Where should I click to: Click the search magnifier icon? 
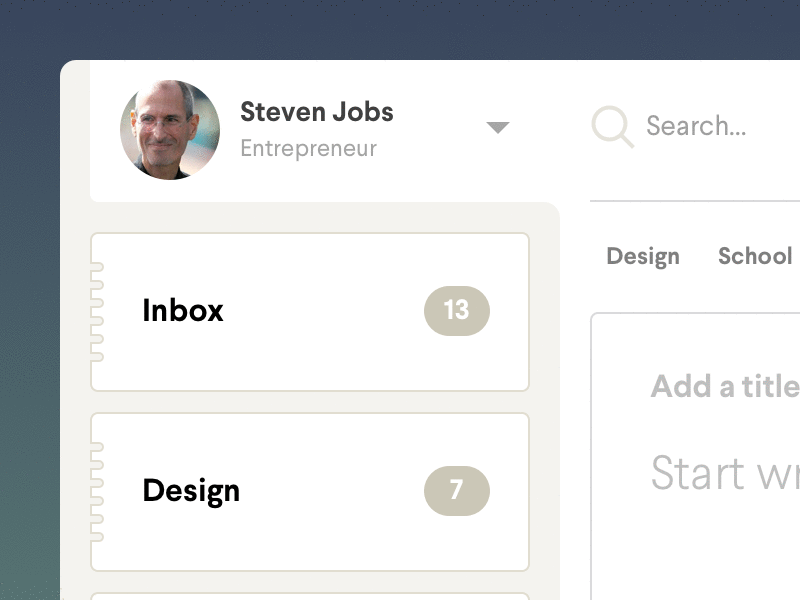(x=612, y=127)
